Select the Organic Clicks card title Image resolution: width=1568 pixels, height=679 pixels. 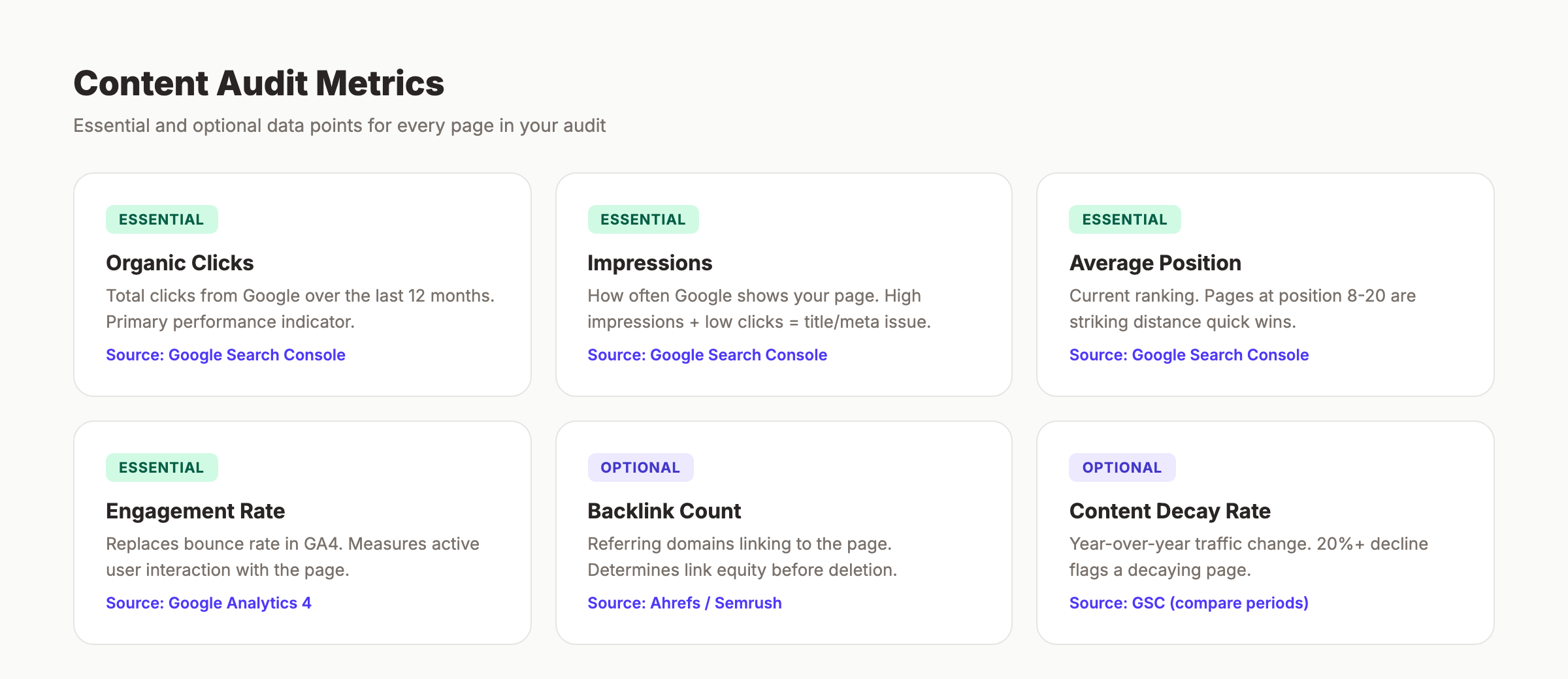pos(180,262)
